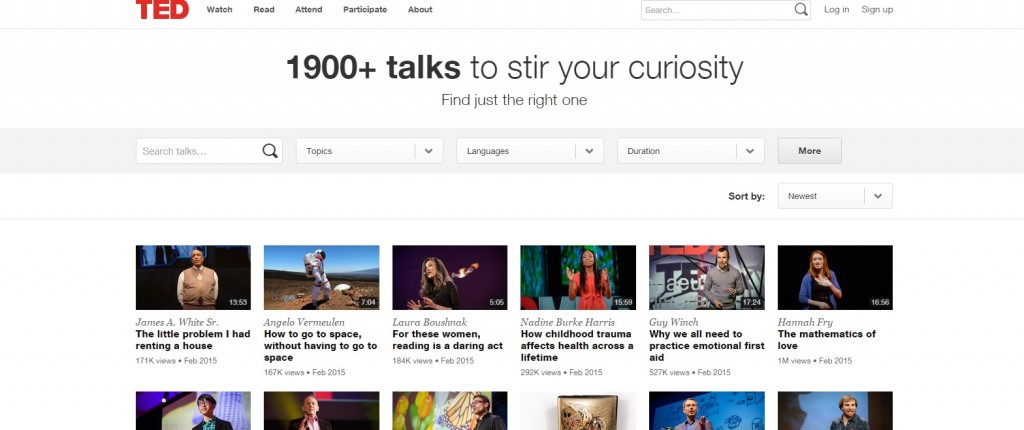1024x430 pixels.
Task: Open Laura Boushnak talk thumbnail
Action: 450,278
